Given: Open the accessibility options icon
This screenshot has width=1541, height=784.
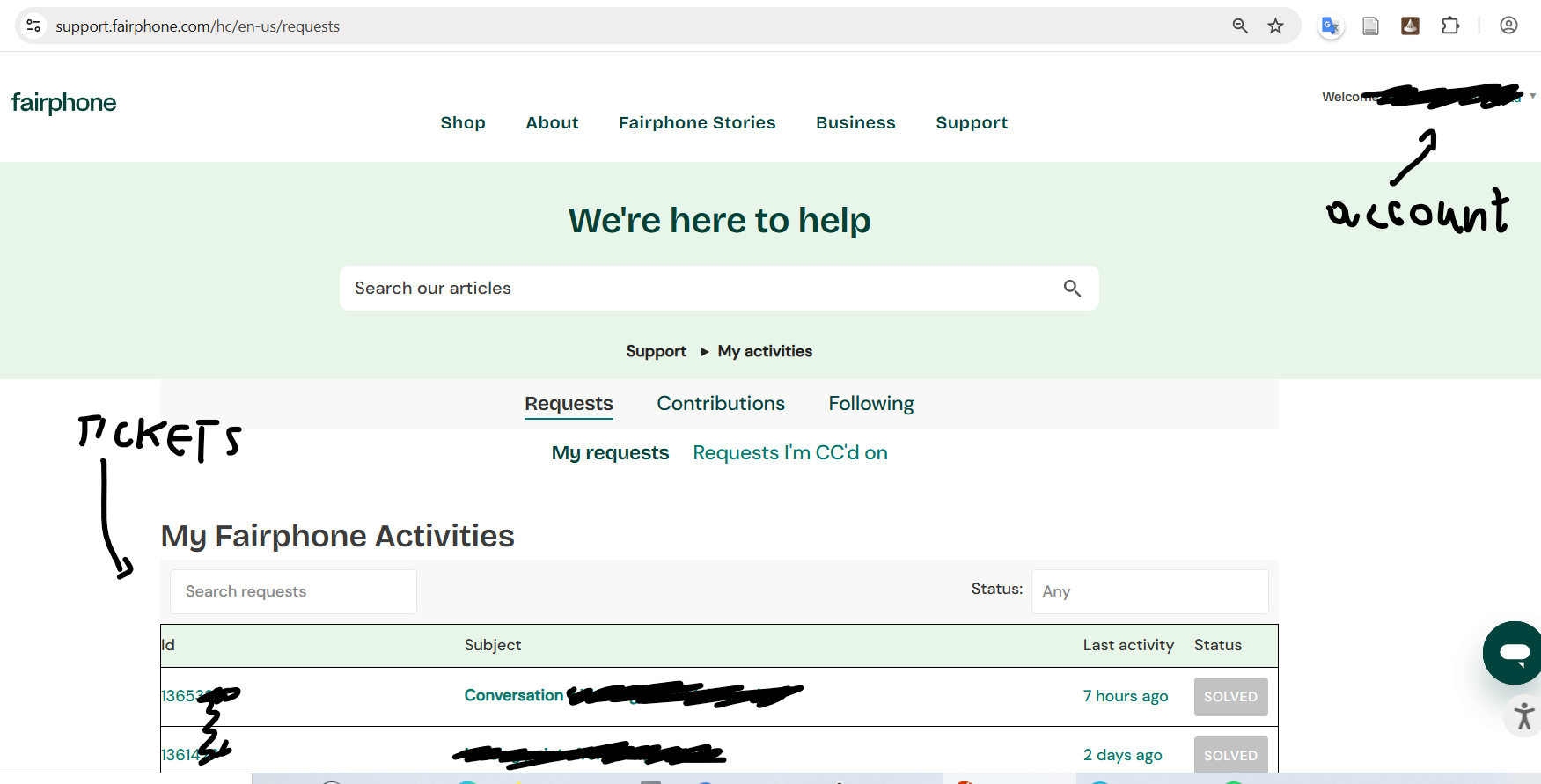Looking at the screenshot, I should pyautogui.click(x=1523, y=715).
